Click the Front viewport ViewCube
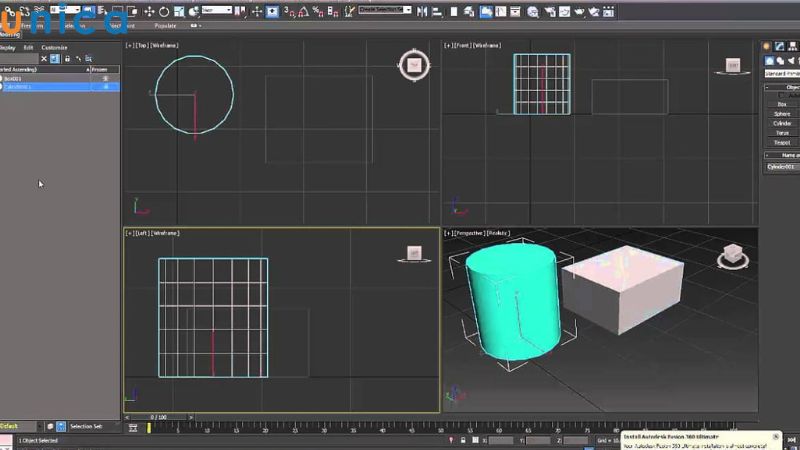 (733, 66)
